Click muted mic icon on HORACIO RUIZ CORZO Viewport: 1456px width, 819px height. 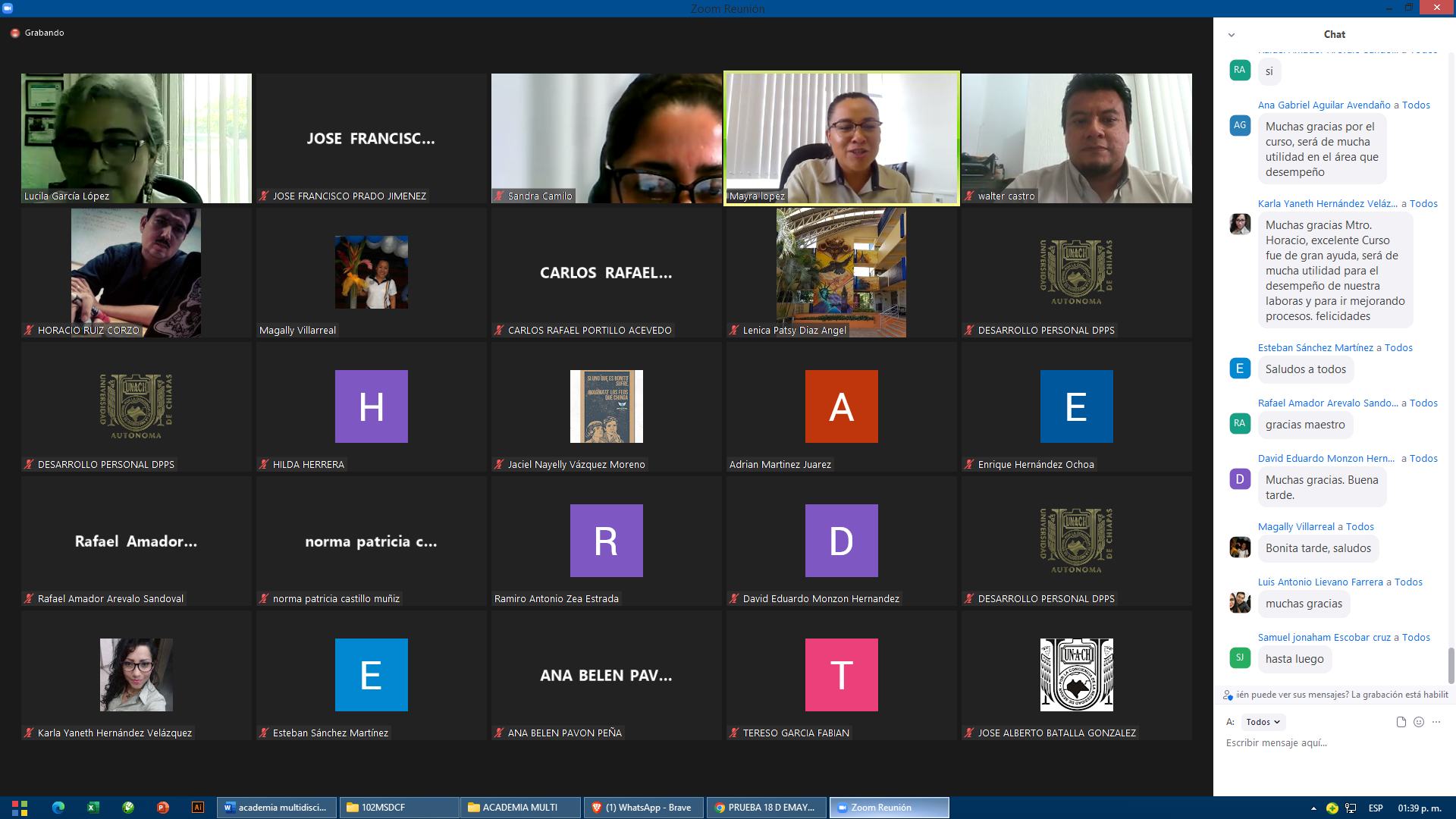(29, 330)
